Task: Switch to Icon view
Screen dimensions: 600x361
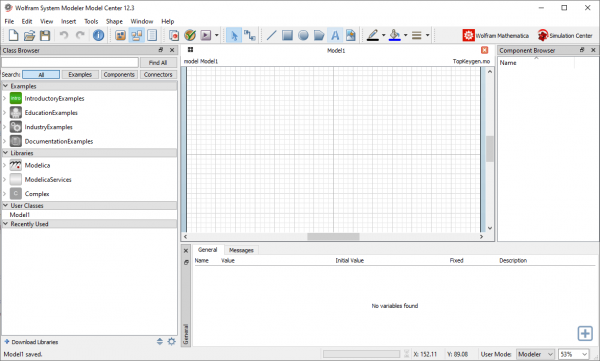Action: tap(121, 36)
